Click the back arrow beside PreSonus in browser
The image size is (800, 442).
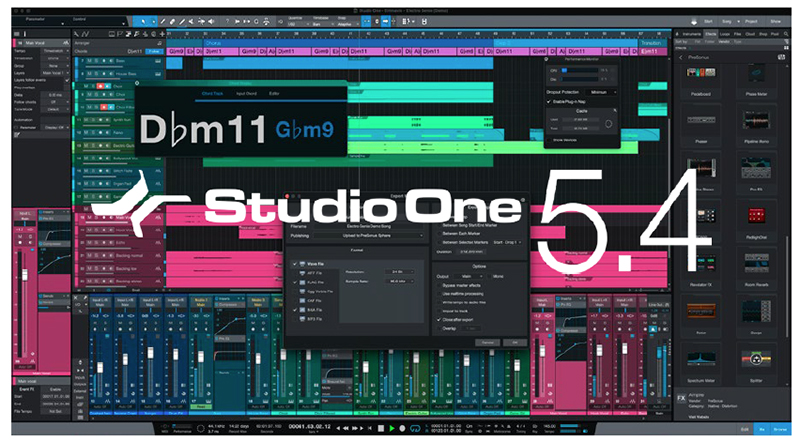(681, 58)
